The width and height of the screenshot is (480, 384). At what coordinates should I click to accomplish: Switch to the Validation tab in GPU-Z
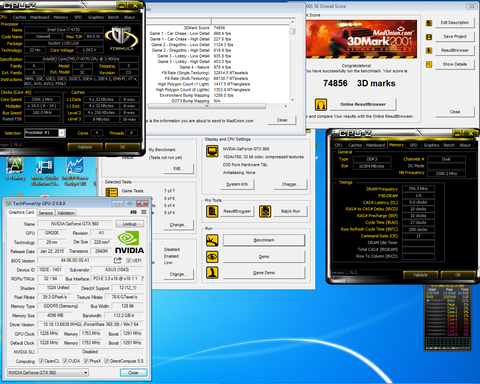coord(66,213)
